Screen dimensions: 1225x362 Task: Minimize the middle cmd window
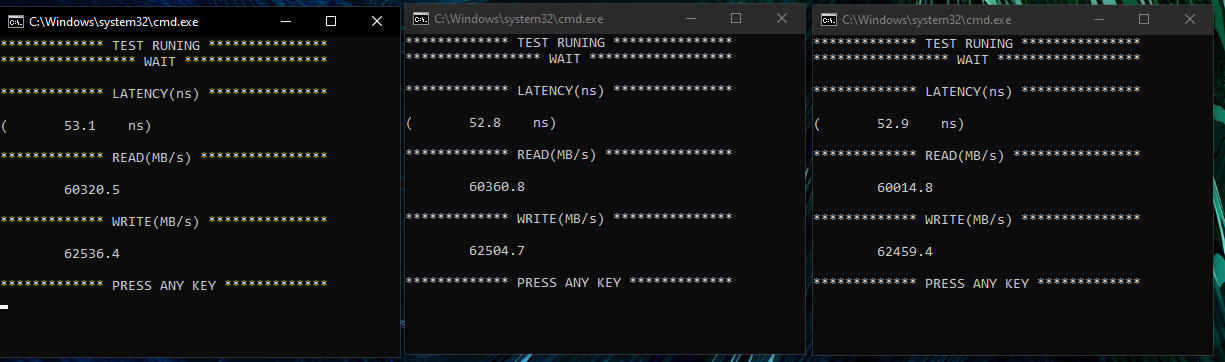pyautogui.click(x=691, y=19)
